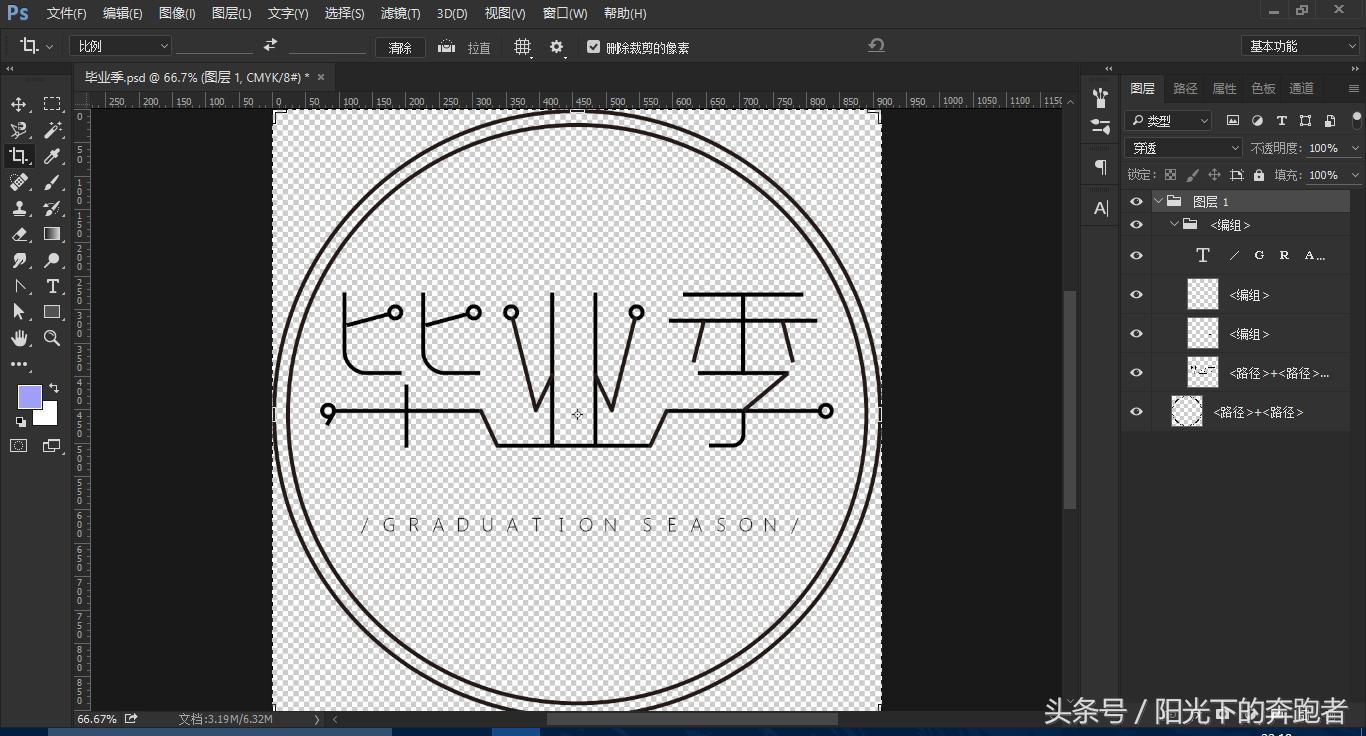This screenshot has width=1366, height=736.
Task: Open the crop overlay grid options
Action: [x=521, y=46]
